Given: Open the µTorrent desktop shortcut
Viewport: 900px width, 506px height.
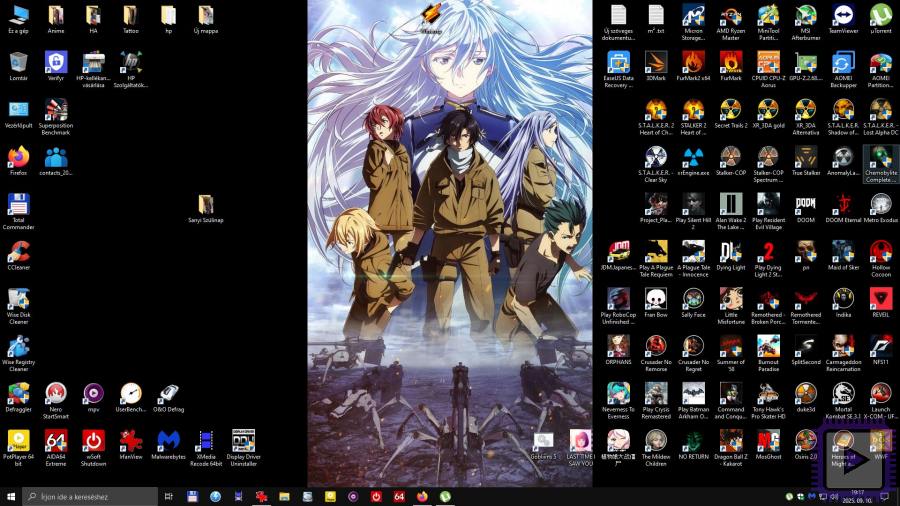Looking at the screenshot, I should click(x=880, y=20).
